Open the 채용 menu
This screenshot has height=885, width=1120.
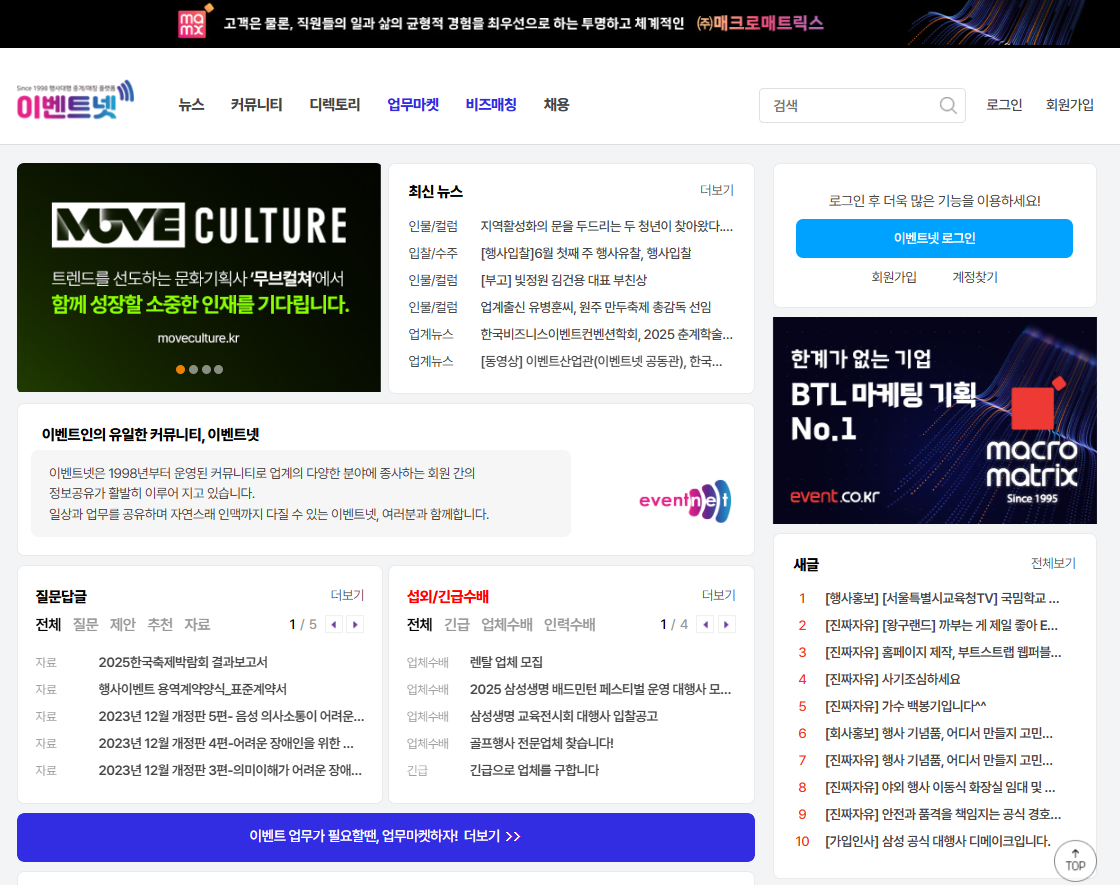(x=556, y=104)
